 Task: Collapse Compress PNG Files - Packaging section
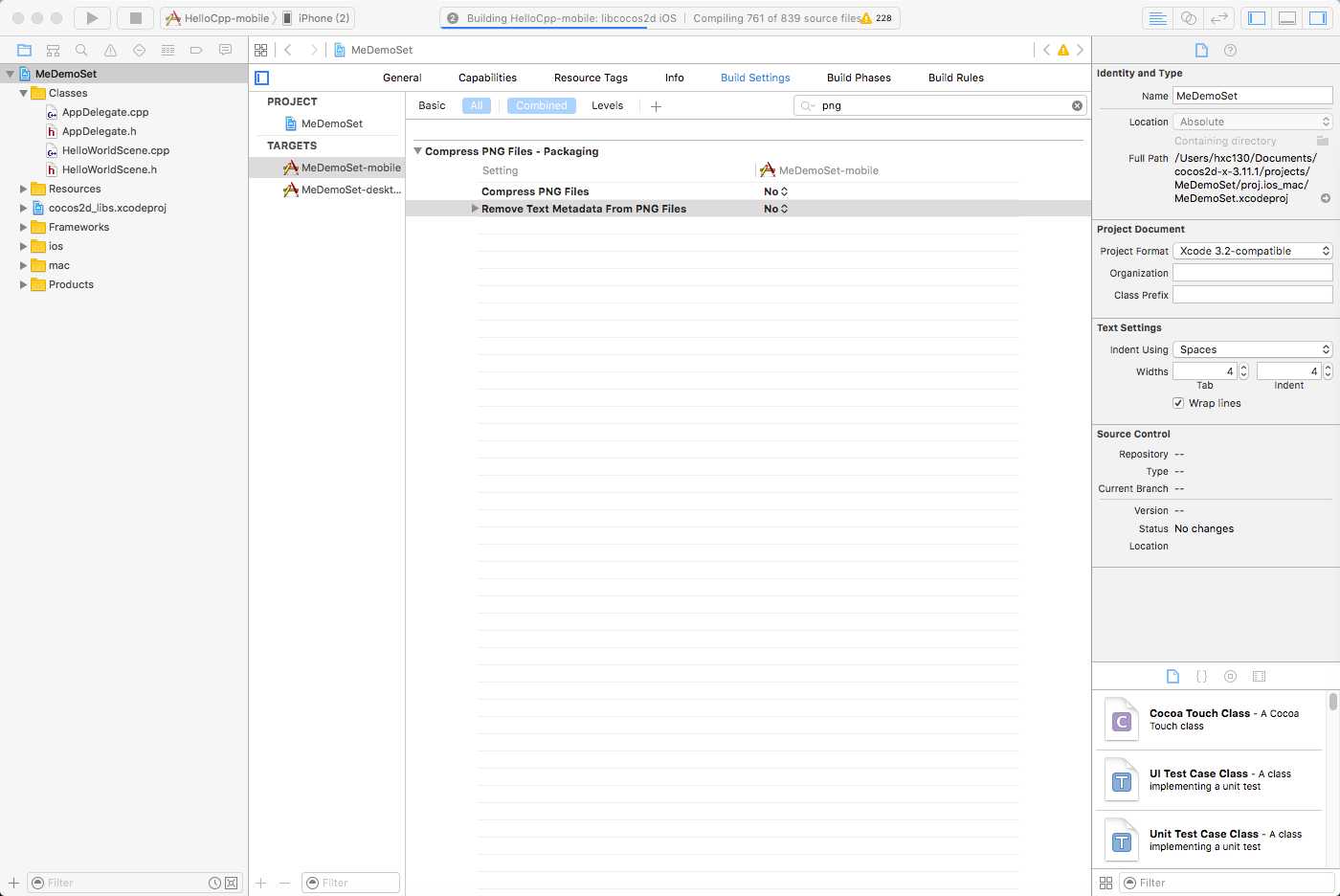point(417,151)
